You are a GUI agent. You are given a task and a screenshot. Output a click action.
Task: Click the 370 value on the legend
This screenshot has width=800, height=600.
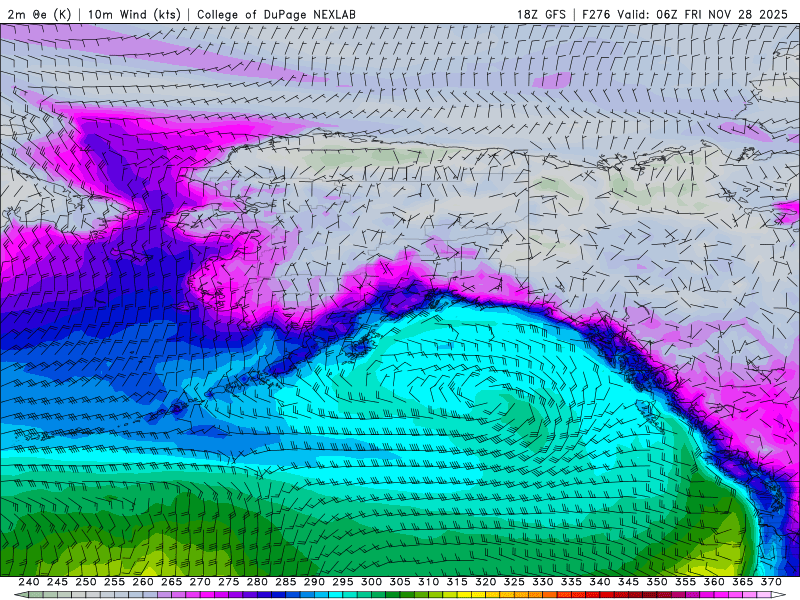coord(771,582)
